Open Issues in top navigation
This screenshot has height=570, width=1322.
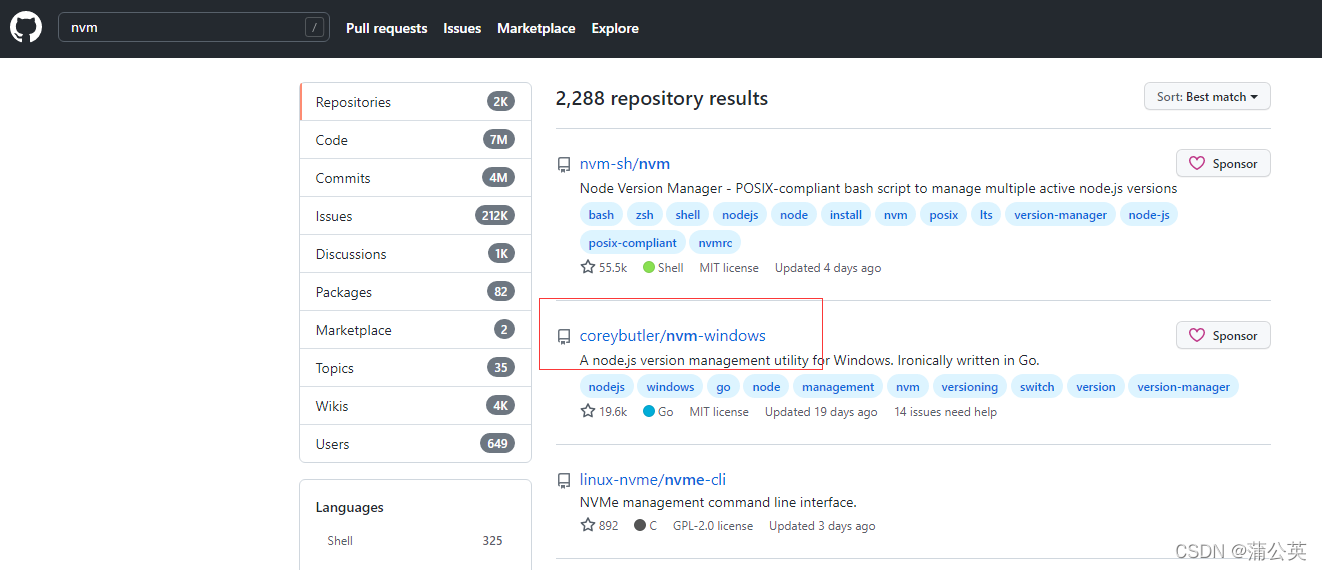462,28
